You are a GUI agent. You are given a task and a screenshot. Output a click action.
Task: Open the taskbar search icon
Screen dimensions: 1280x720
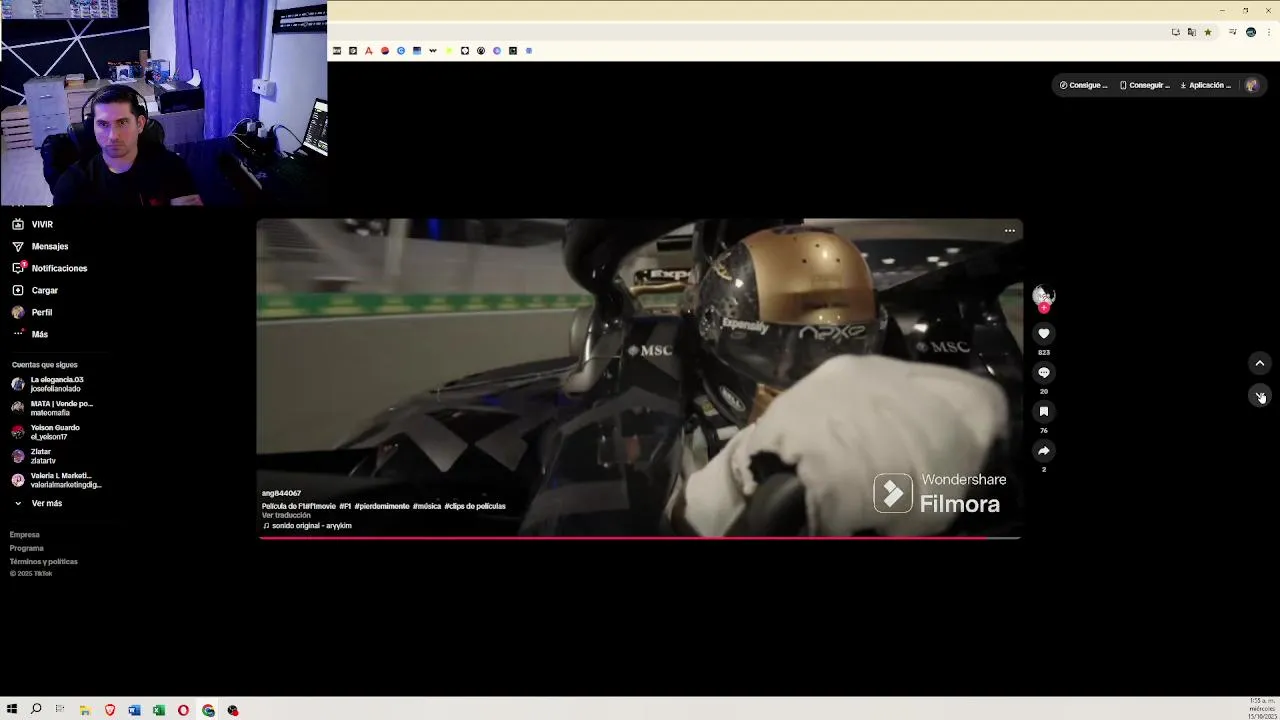coord(36,710)
